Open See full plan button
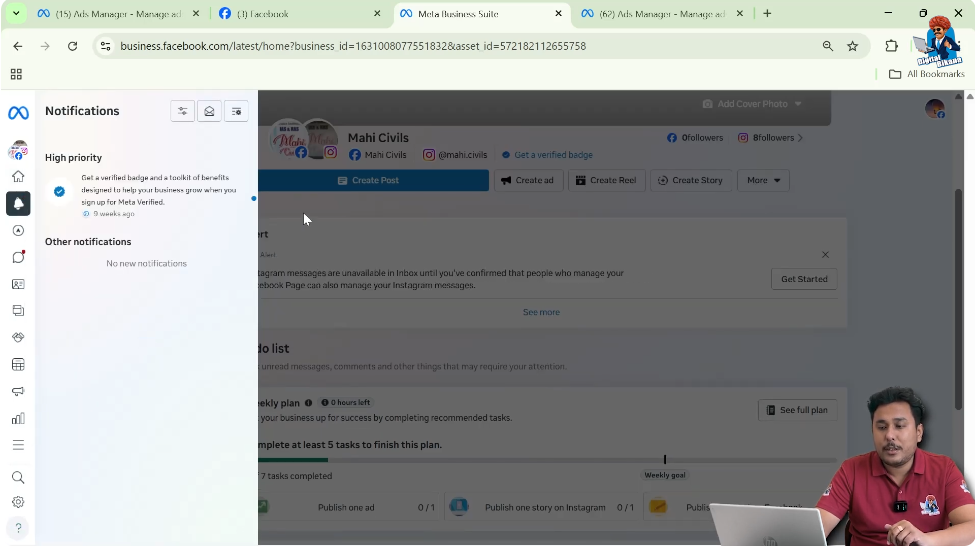The height and width of the screenshot is (547, 975). click(797, 410)
